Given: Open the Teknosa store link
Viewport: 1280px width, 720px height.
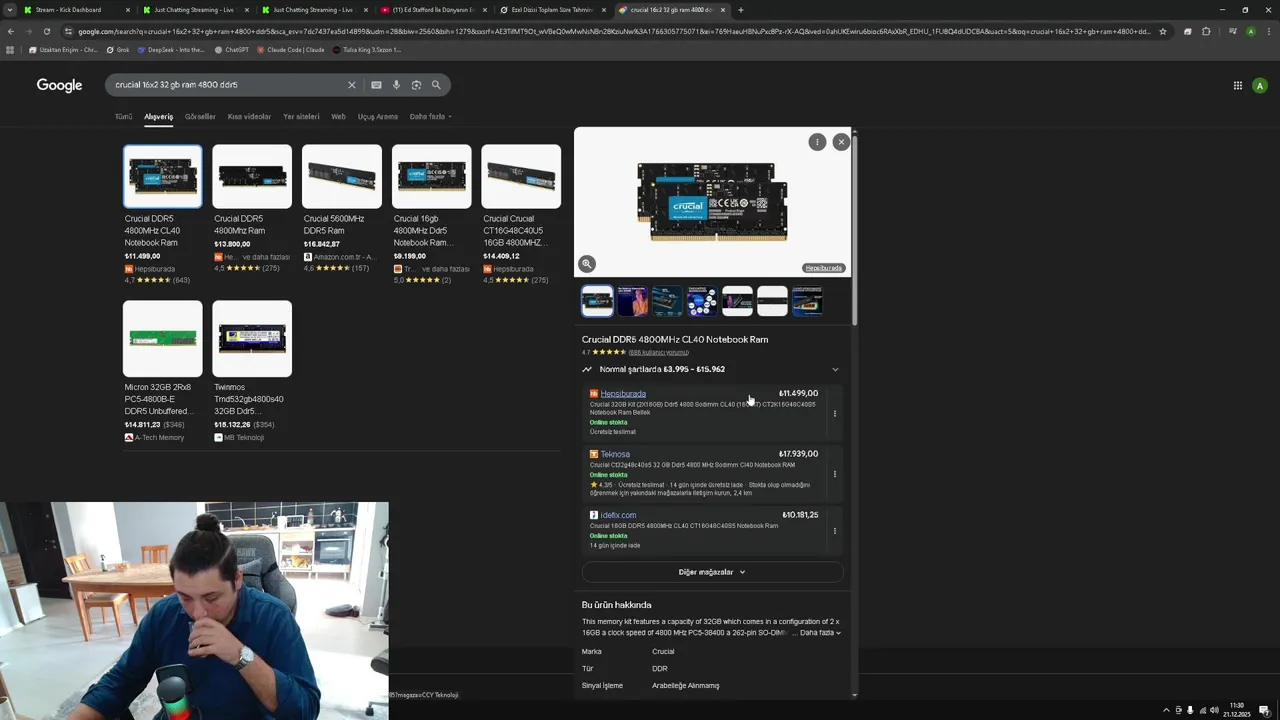Looking at the screenshot, I should (x=615, y=454).
